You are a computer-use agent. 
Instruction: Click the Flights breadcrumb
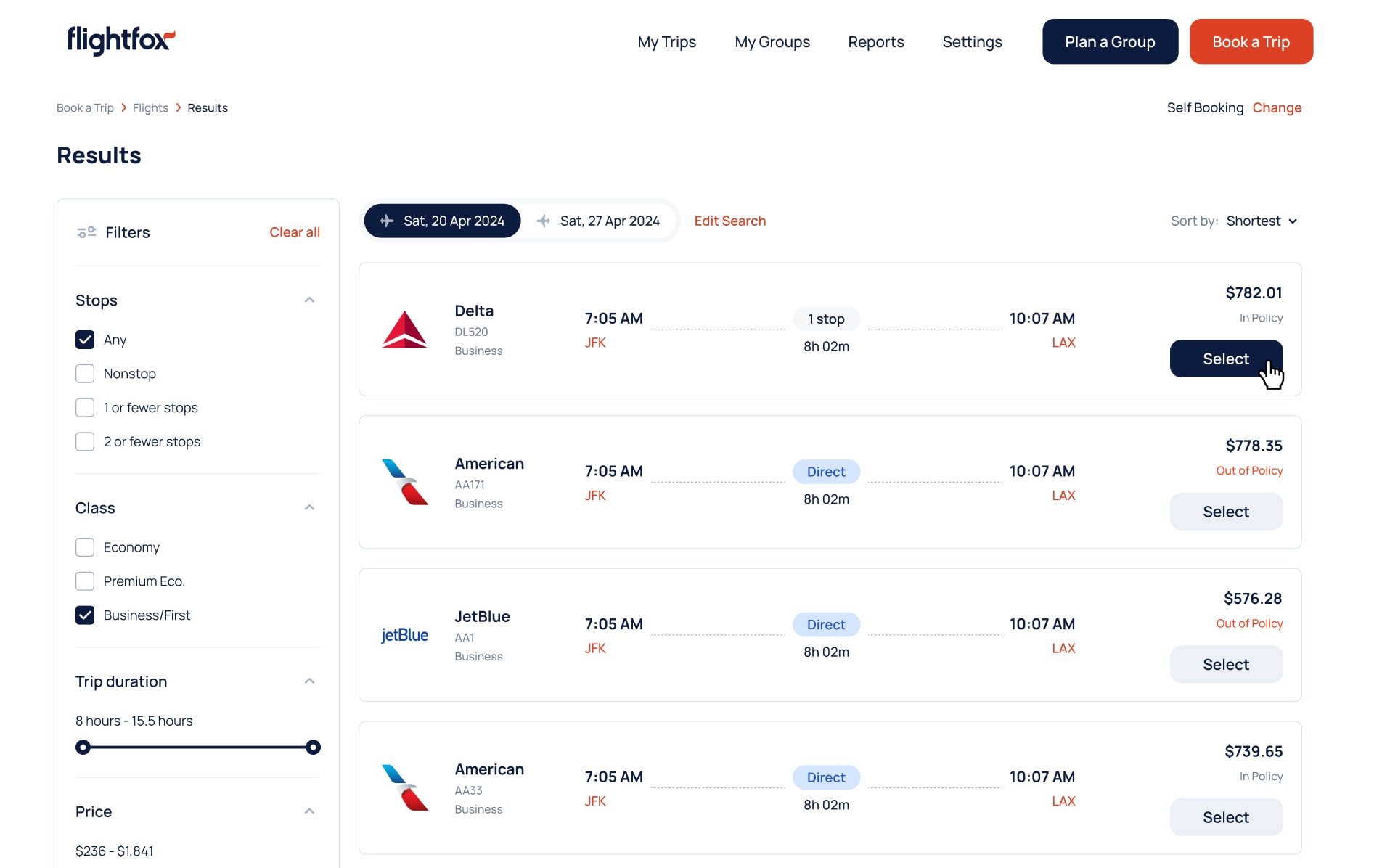[150, 107]
